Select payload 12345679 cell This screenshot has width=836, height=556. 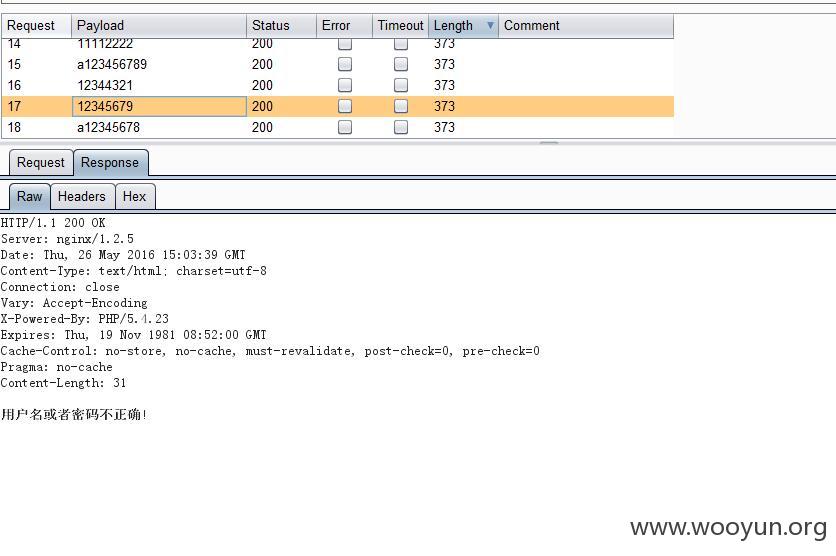pyautogui.click(x=159, y=106)
